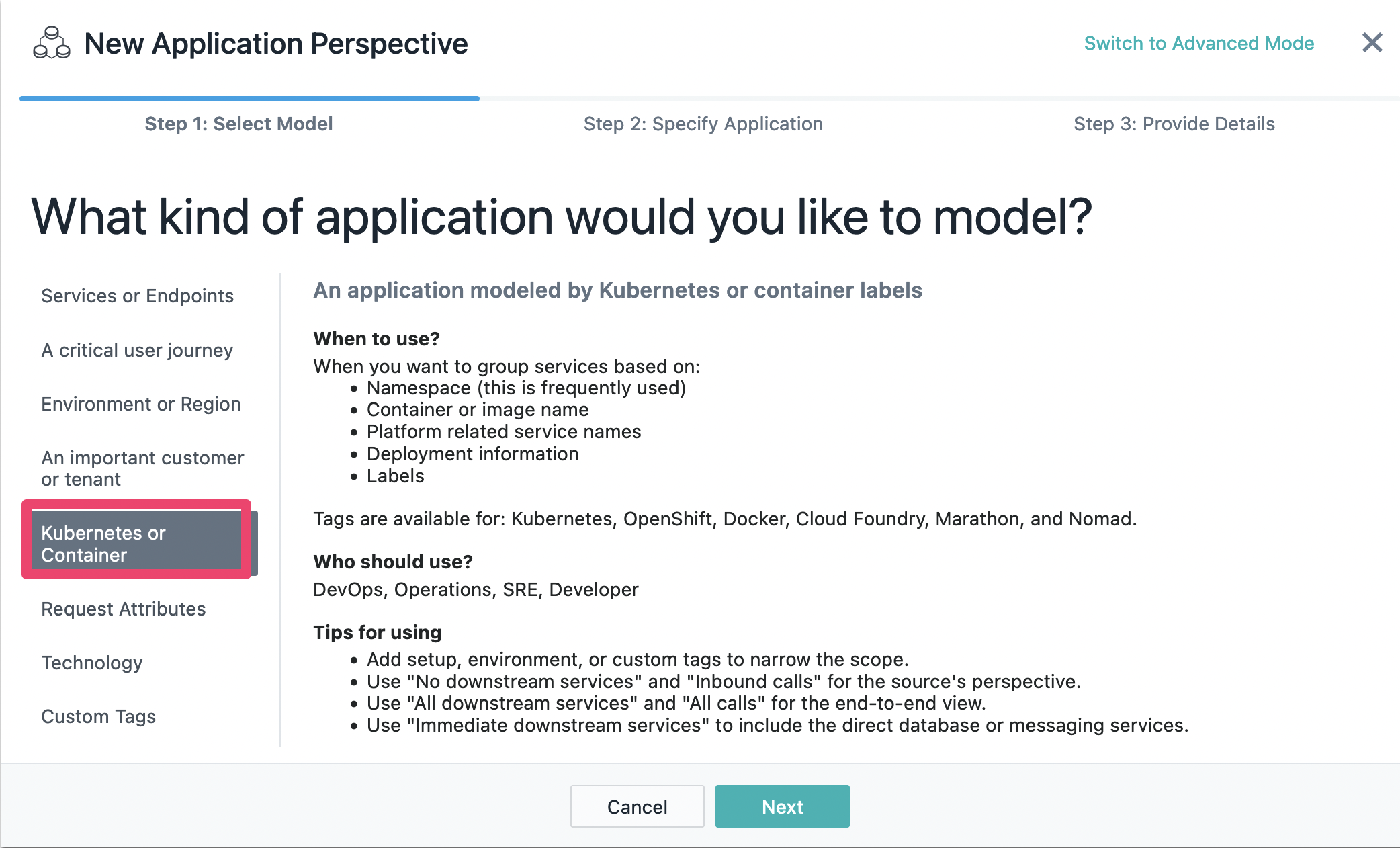Choose the Services or Endpoints model

coord(137,296)
